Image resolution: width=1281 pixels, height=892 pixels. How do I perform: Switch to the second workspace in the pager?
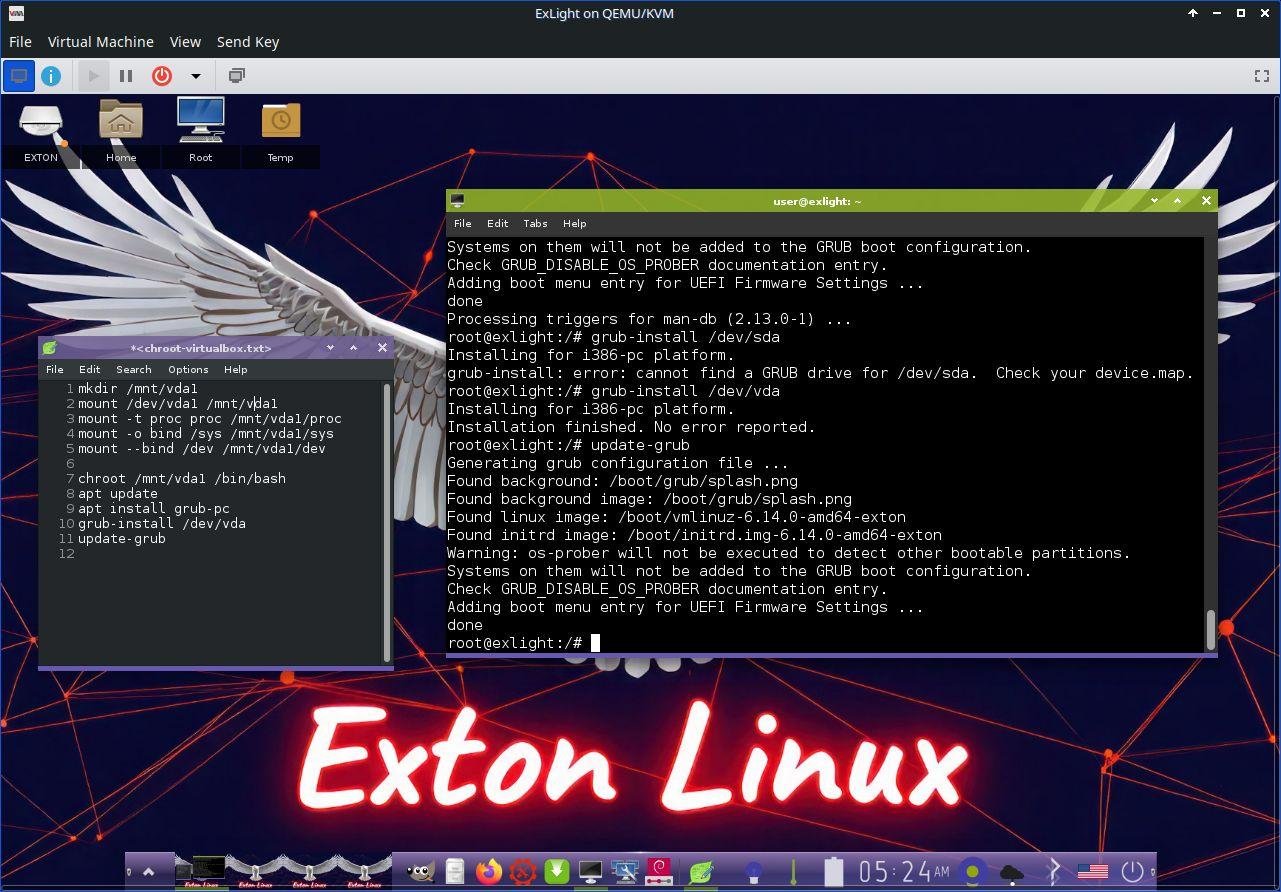pyautogui.click(x=255, y=872)
